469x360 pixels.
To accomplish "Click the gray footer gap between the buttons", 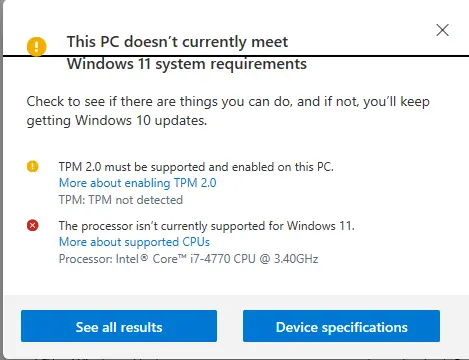I will pyautogui.click(x=230, y=326).
